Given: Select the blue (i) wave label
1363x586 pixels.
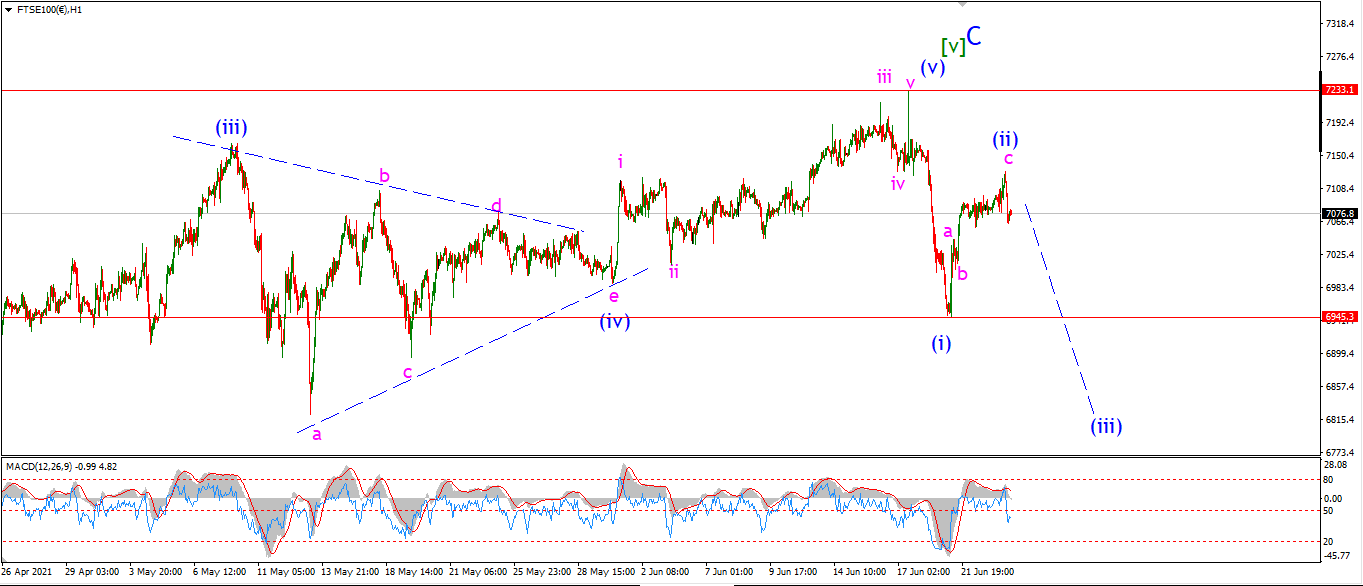Looking at the screenshot, I should point(941,343).
